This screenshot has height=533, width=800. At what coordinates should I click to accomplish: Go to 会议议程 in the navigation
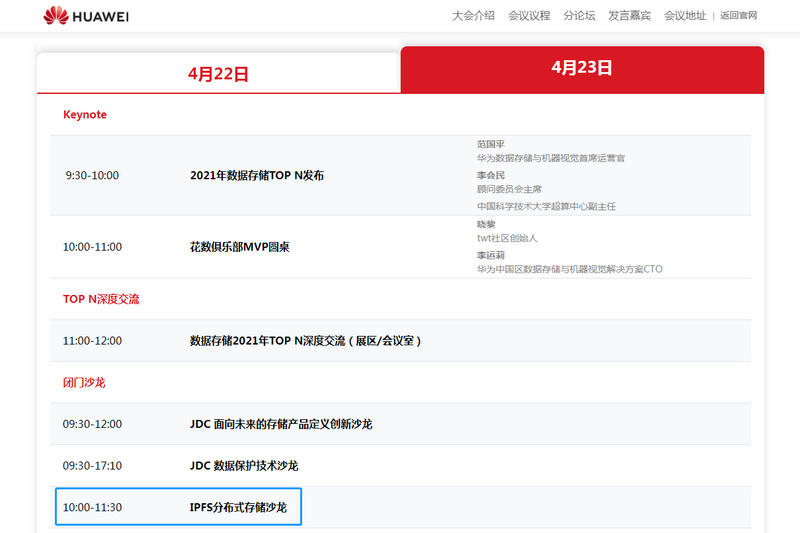[x=529, y=16]
